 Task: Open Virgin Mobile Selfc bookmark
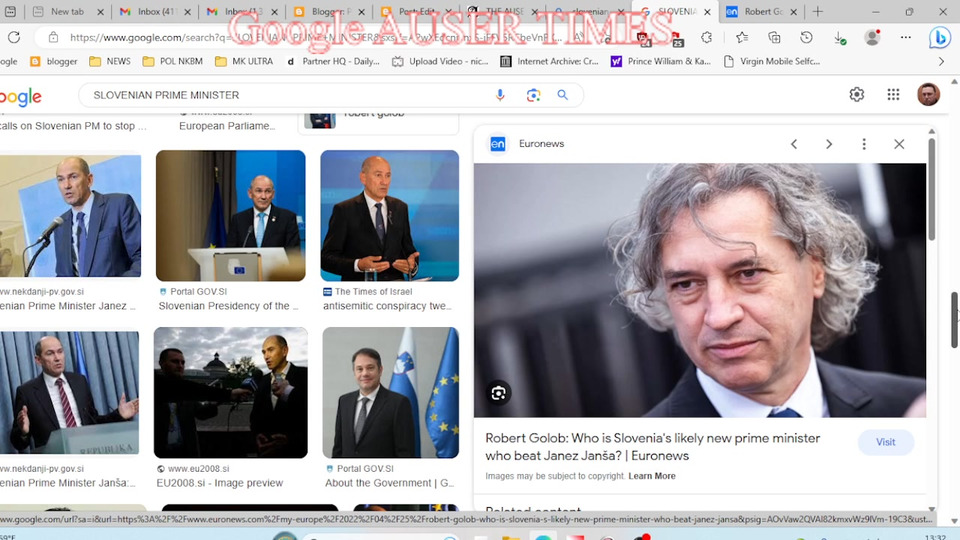pos(772,61)
